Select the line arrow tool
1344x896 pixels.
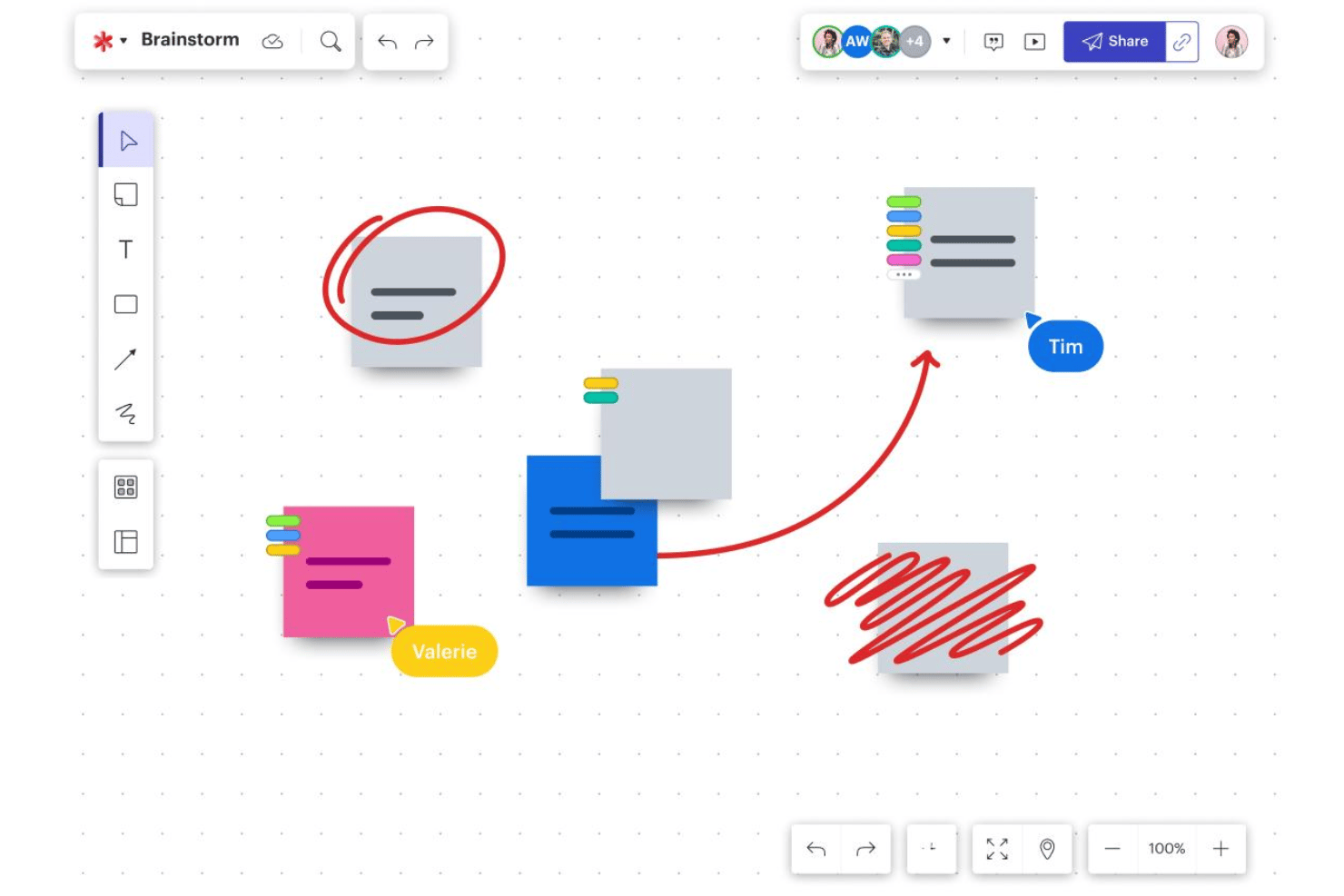pyautogui.click(x=126, y=359)
